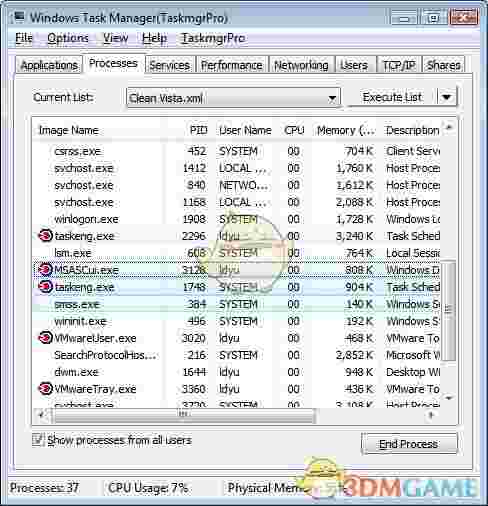The image size is (488, 506).
Task: Click the PID value 3128
Action: pyautogui.click(x=194, y=270)
